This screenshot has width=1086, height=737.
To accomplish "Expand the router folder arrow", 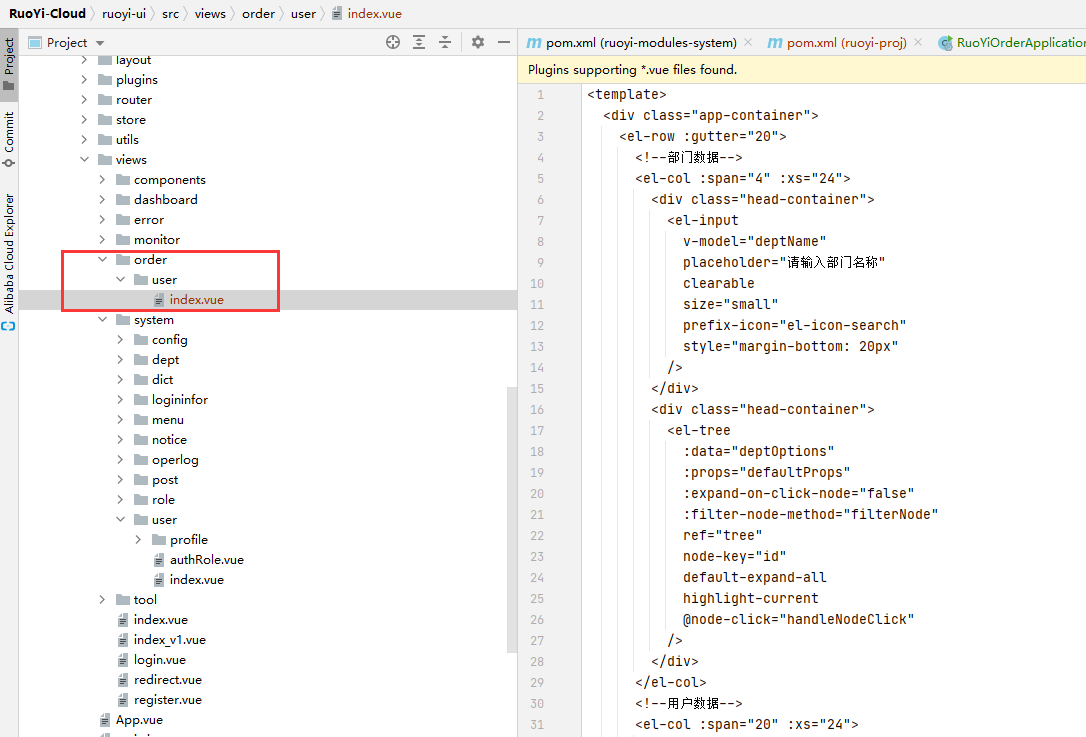I will 84,100.
